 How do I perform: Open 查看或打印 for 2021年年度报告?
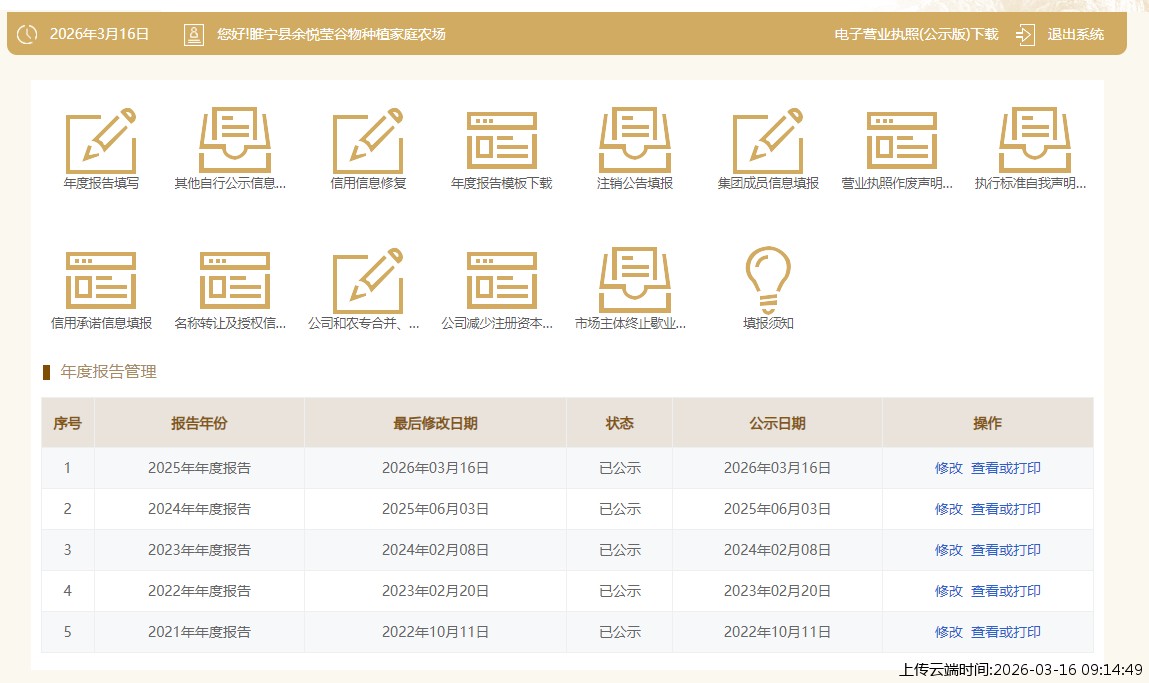click(1006, 632)
